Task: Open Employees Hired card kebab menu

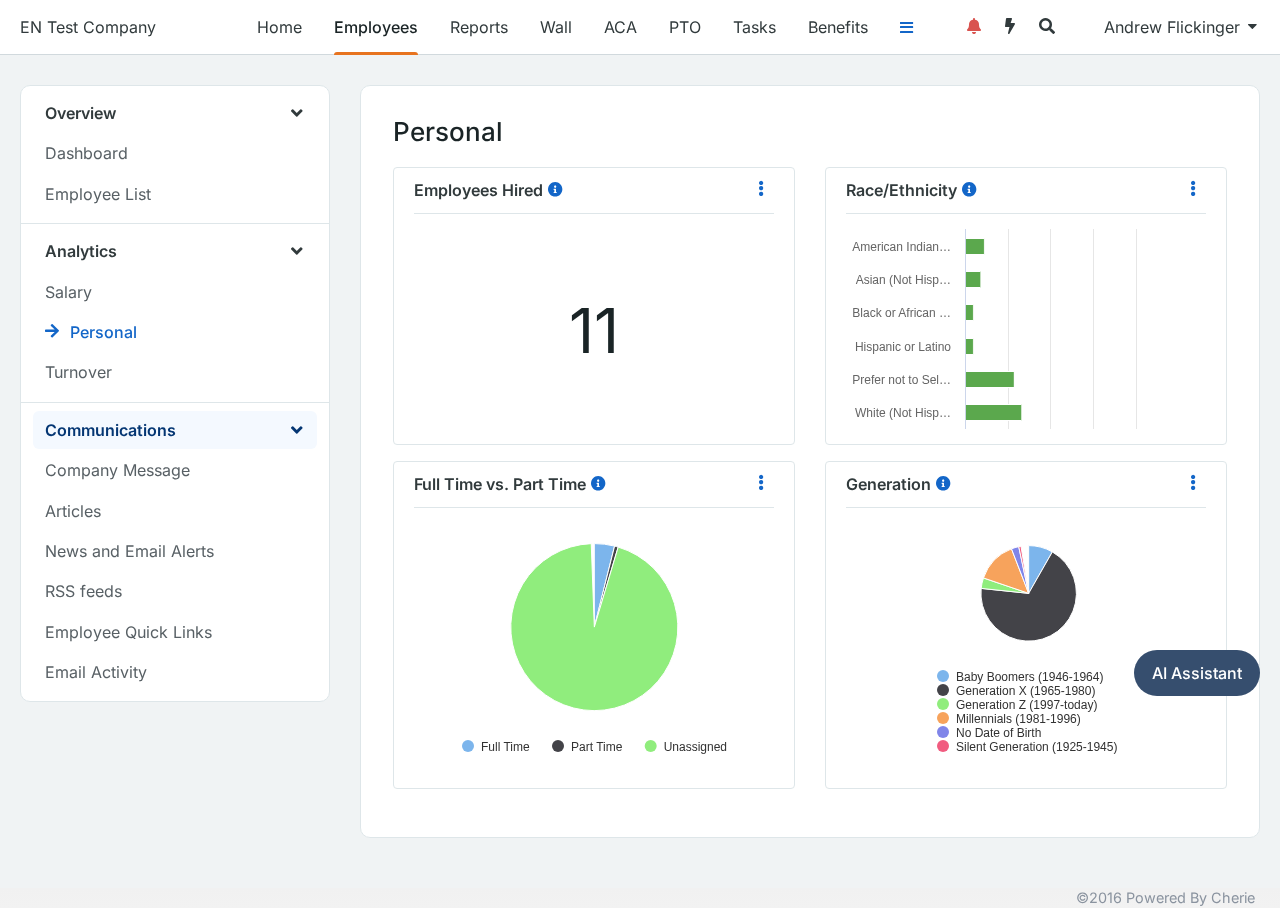Action: (761, 188)
